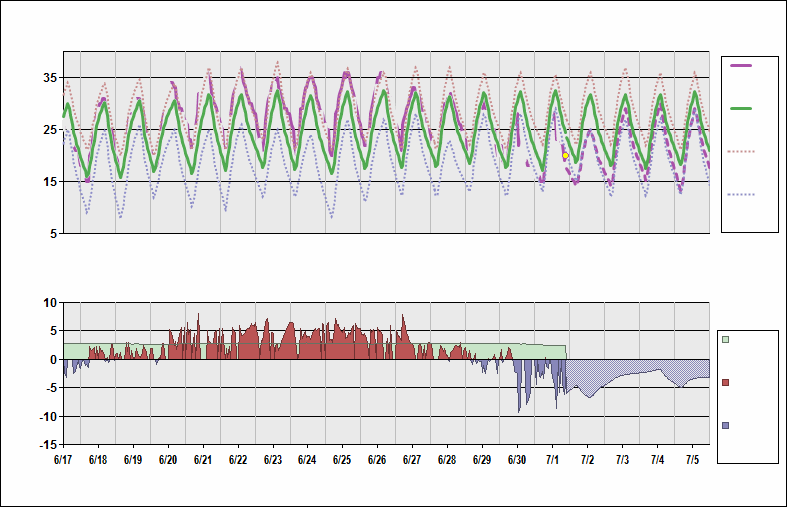The width and height of the screenshot is (787, 507).
Task: Click the 0 label on lower chart axis
Action: tap(52, 359)
